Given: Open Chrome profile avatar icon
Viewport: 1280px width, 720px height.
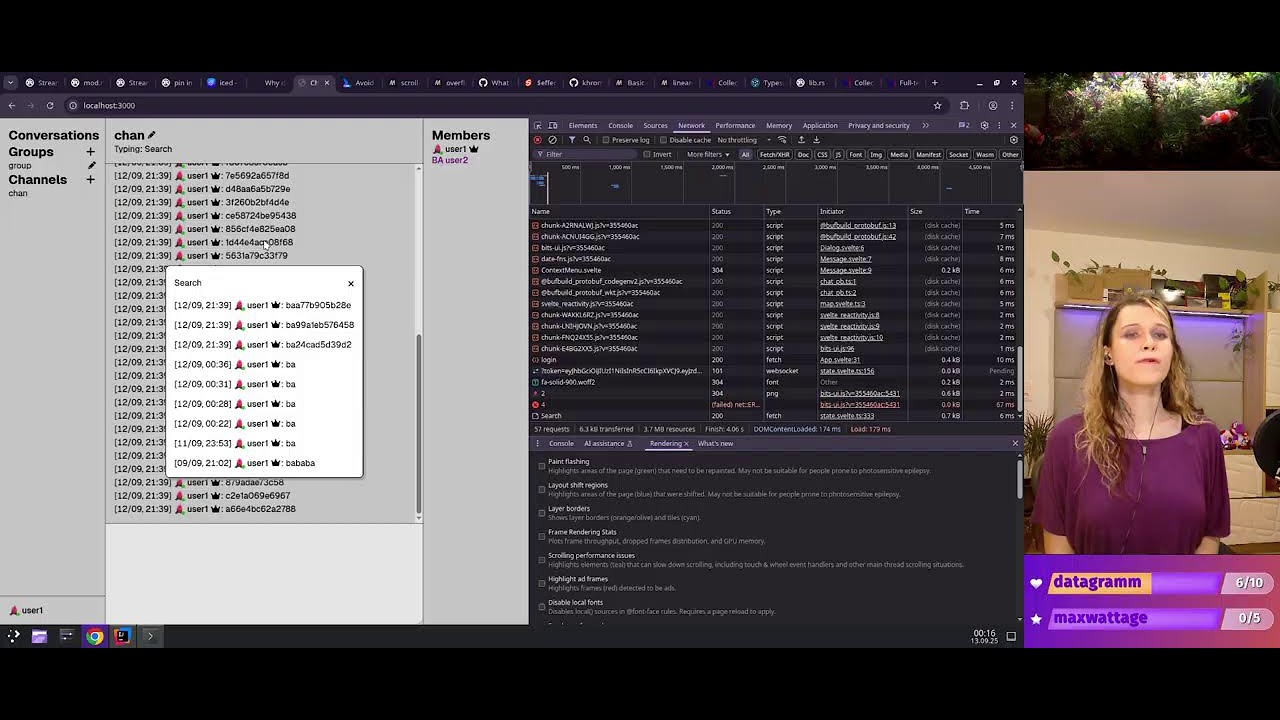Looking at the screenshot, I should pyautogui.click(x=993, y=106).
